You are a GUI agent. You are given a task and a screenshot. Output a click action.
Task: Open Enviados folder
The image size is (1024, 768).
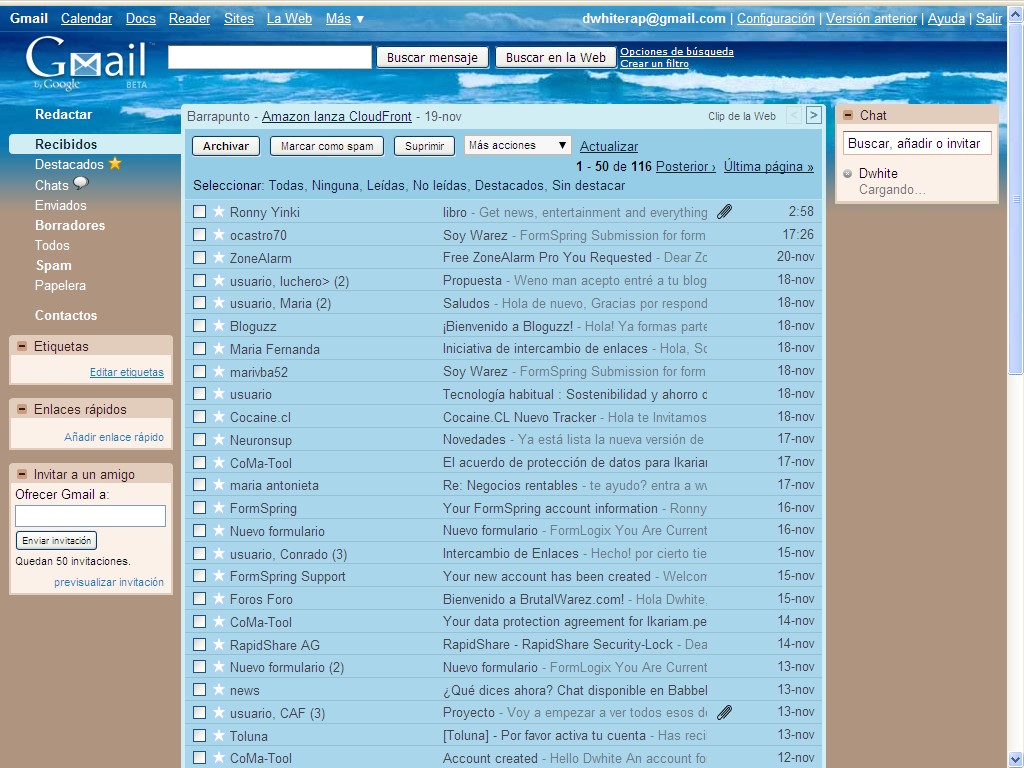[61, 205]
